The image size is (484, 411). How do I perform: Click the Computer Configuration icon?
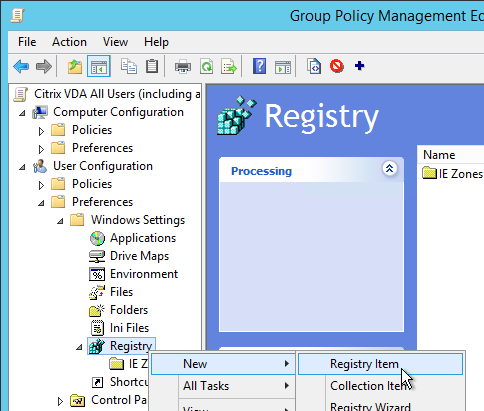[40, 112]
